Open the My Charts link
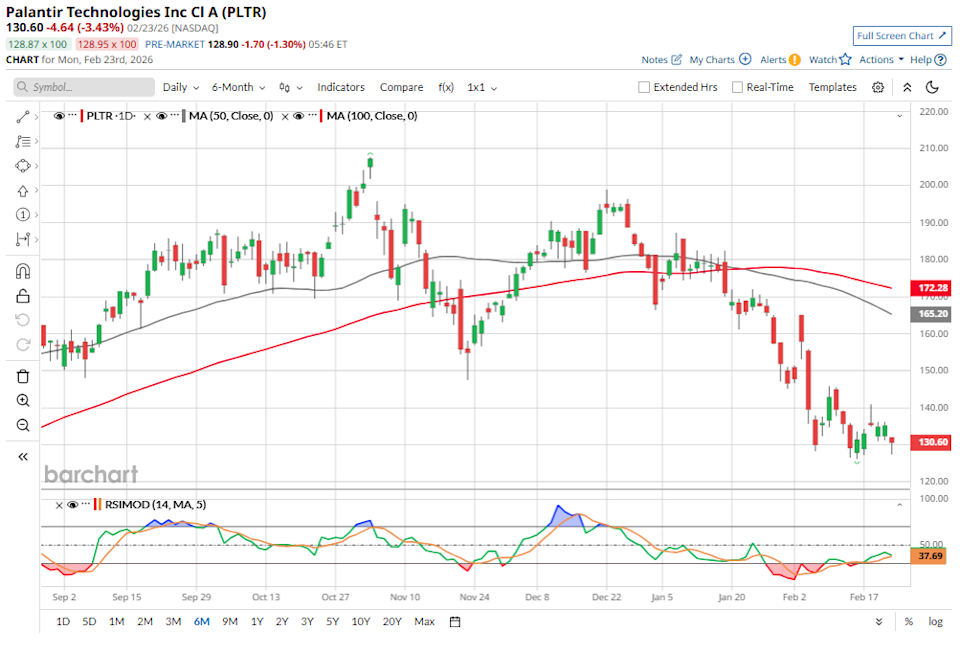960x654 pixels. pos(720,60)
